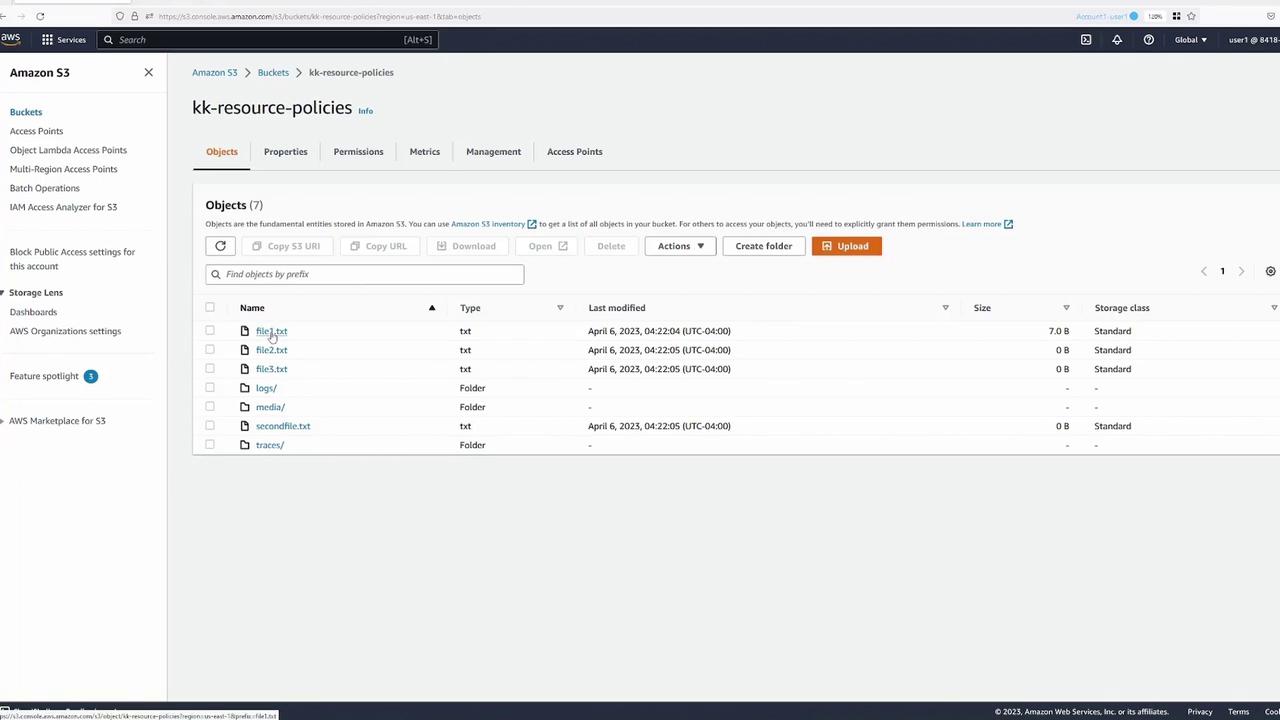Image resolution: width=1280 pixels, height=720 pixels.
Task: Tick the checkbox for logs/ folder
Action: click(210, 388)
